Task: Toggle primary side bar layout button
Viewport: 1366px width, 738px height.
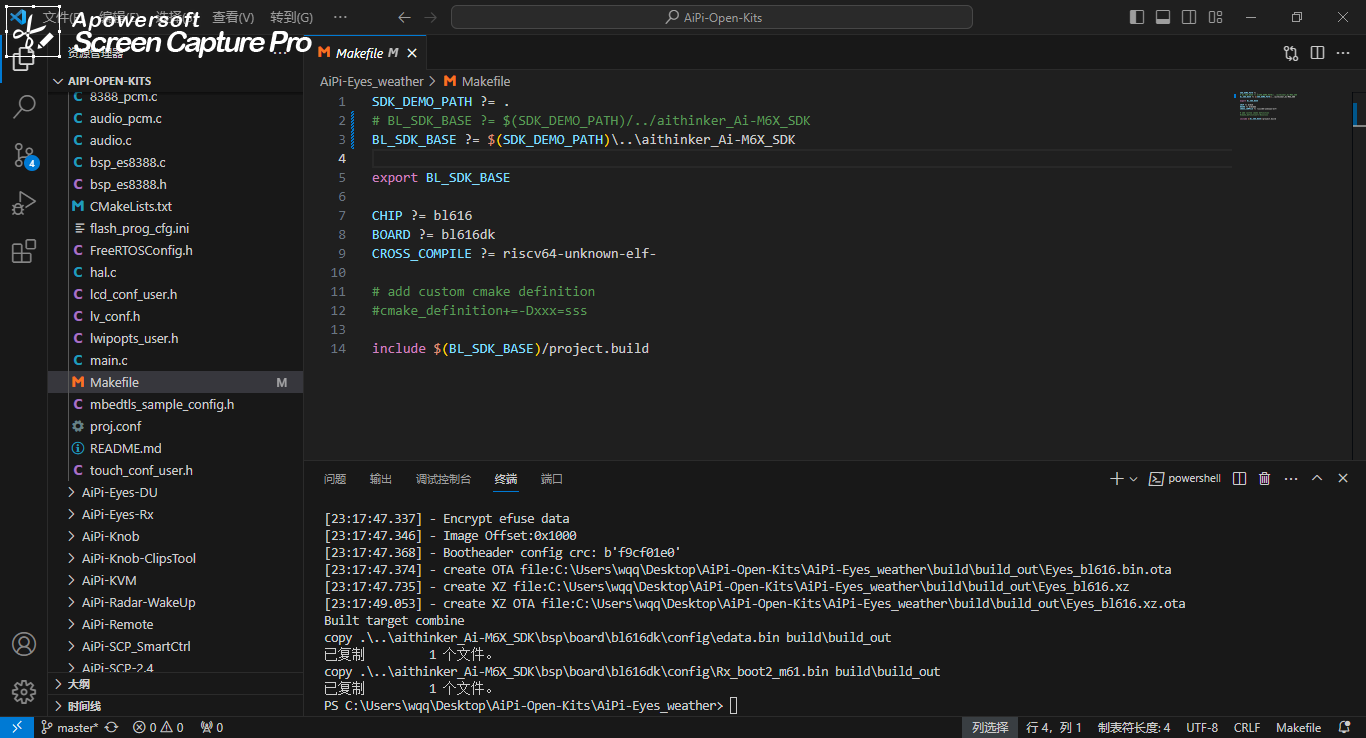Action: pos(1137,17)
